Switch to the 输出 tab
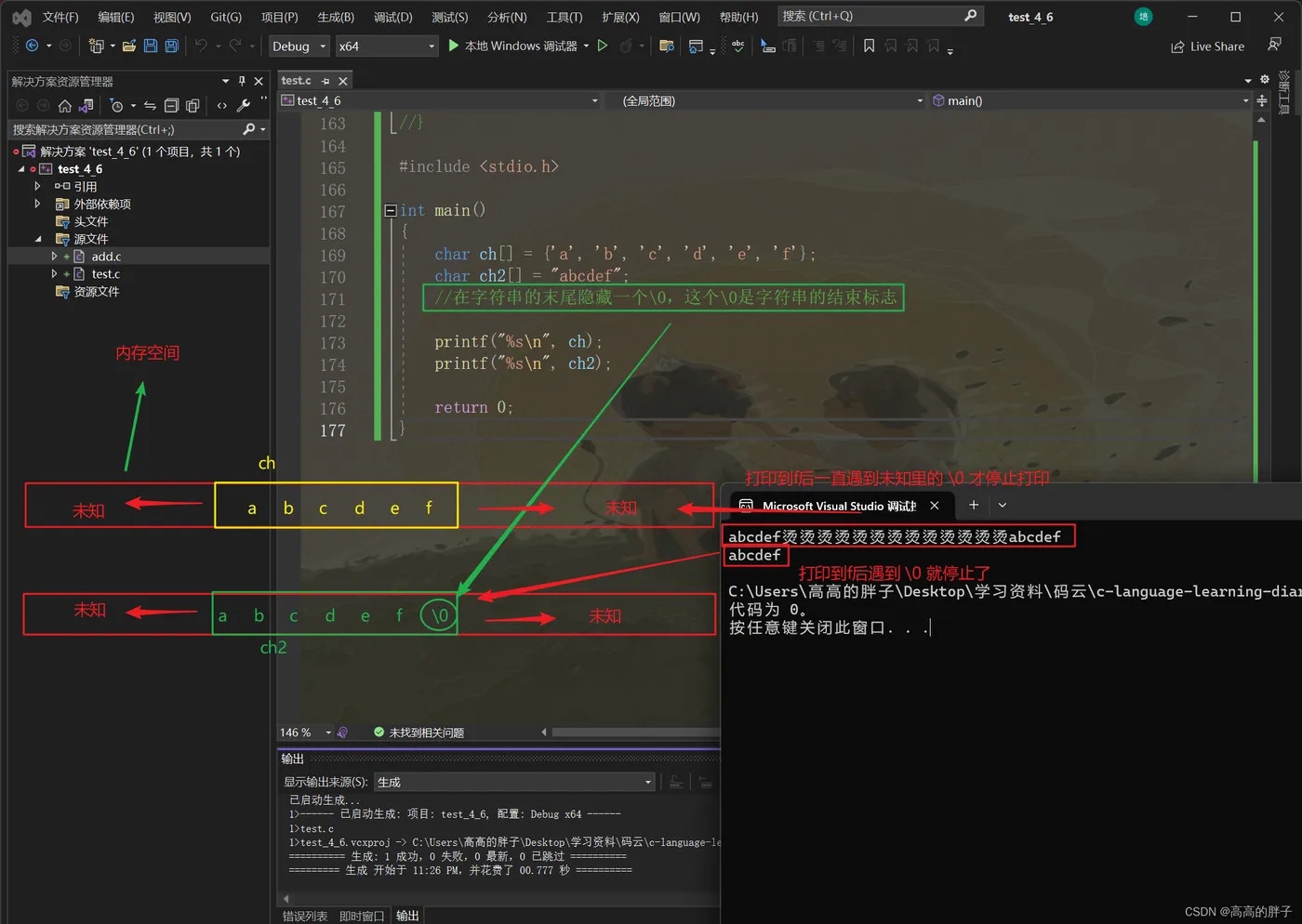This screenshot has height=924, width=1302. point(407,916)
